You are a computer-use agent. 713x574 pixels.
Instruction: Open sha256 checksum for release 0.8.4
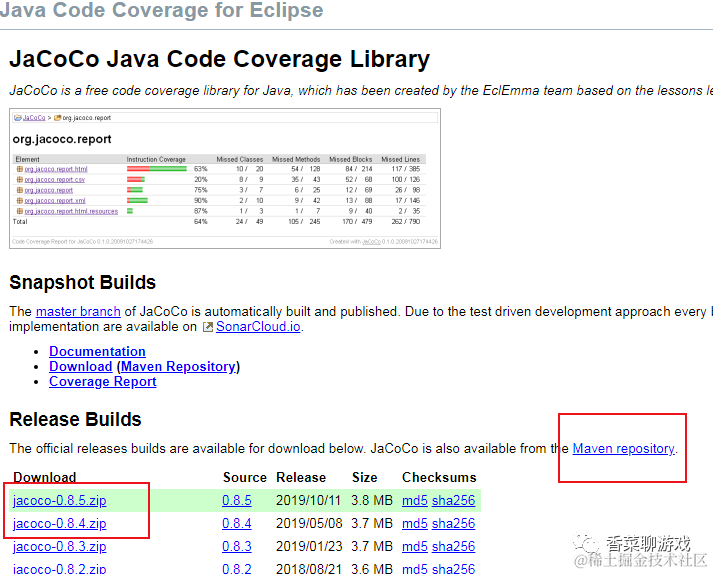coord(453,524)
